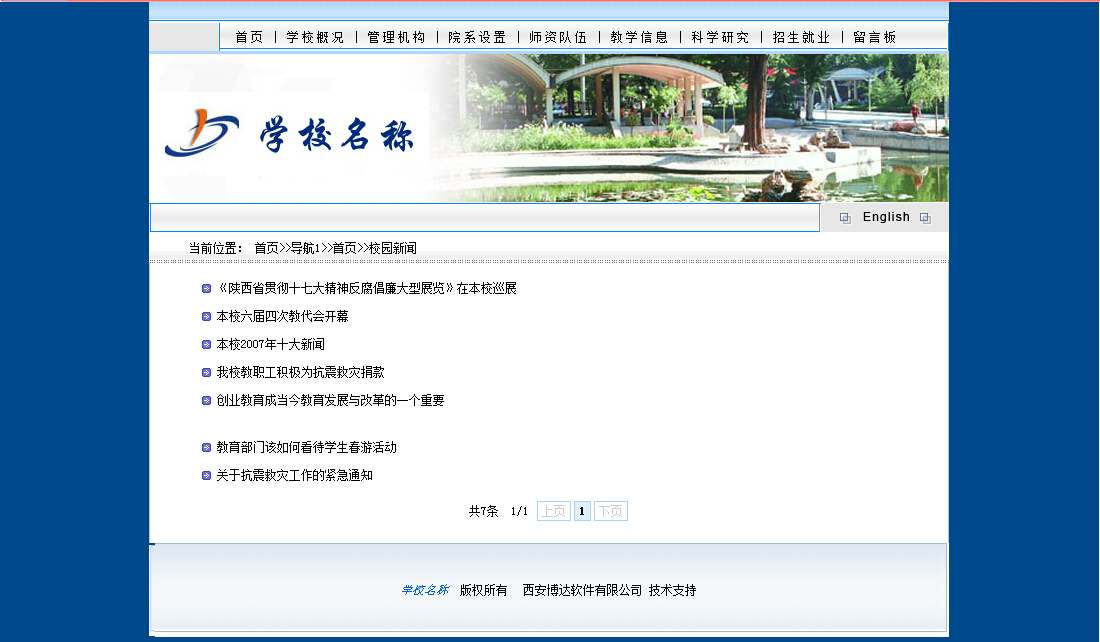Viewport: 1100px width, 642px height.
Task: Click the square icon right of English
Action: point(925,218)
